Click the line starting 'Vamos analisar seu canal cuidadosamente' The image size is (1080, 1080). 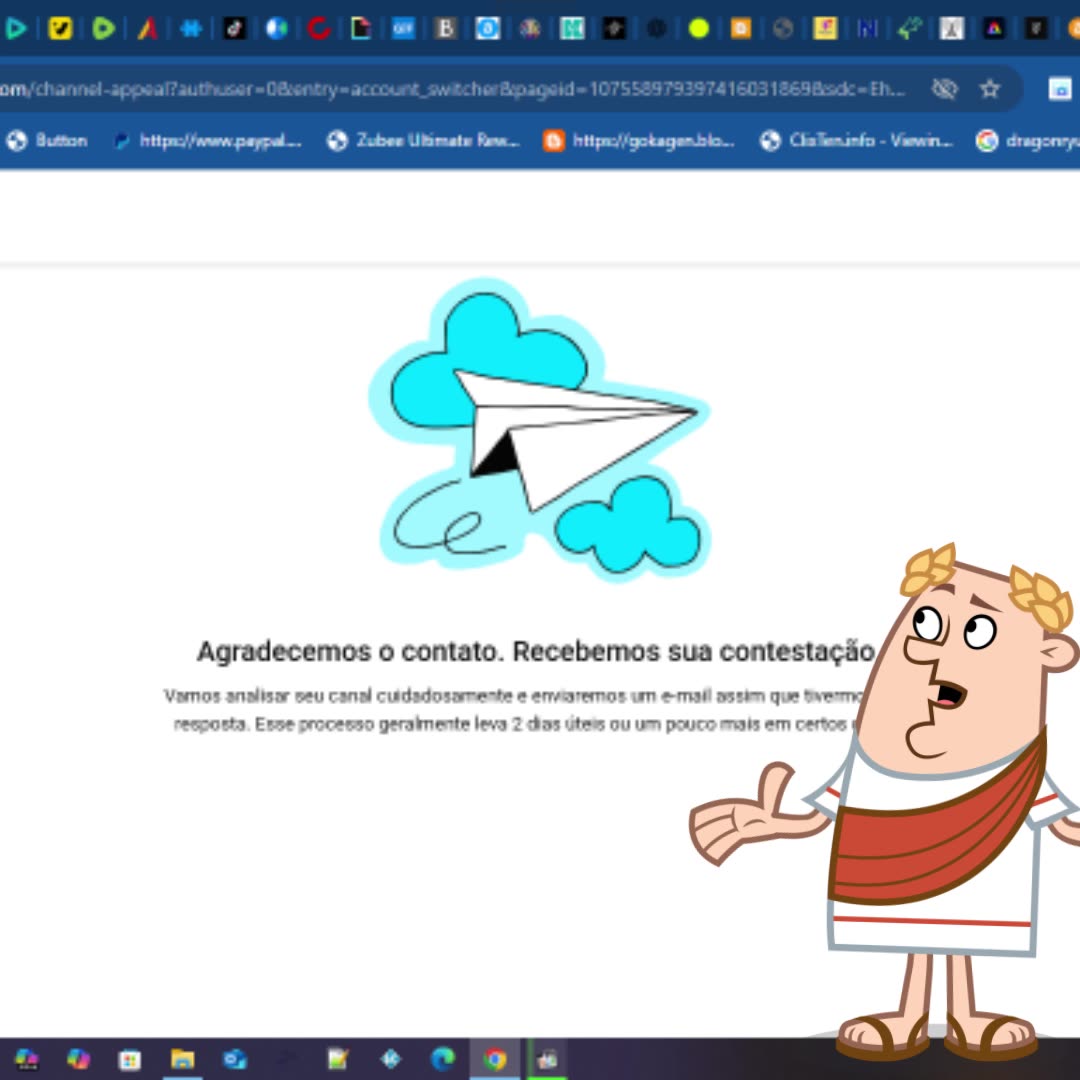tap(513, 696)
